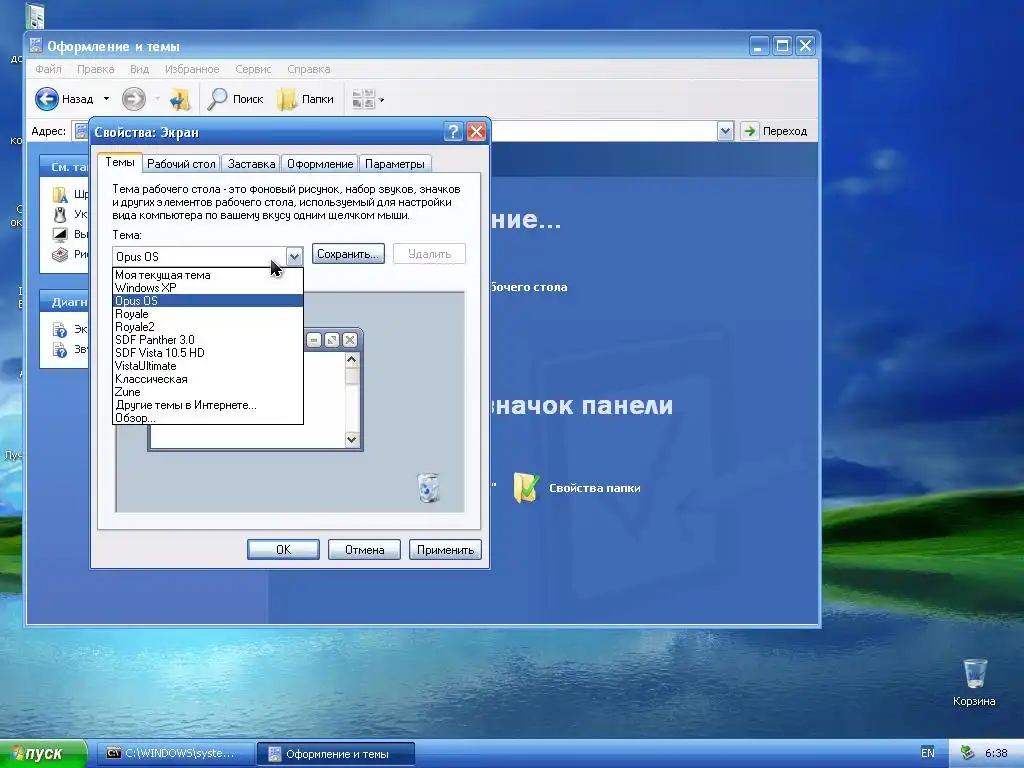Click the EN language indicator in taskbar
Viewport: 1024px width, 768px height.
point(927,753)
